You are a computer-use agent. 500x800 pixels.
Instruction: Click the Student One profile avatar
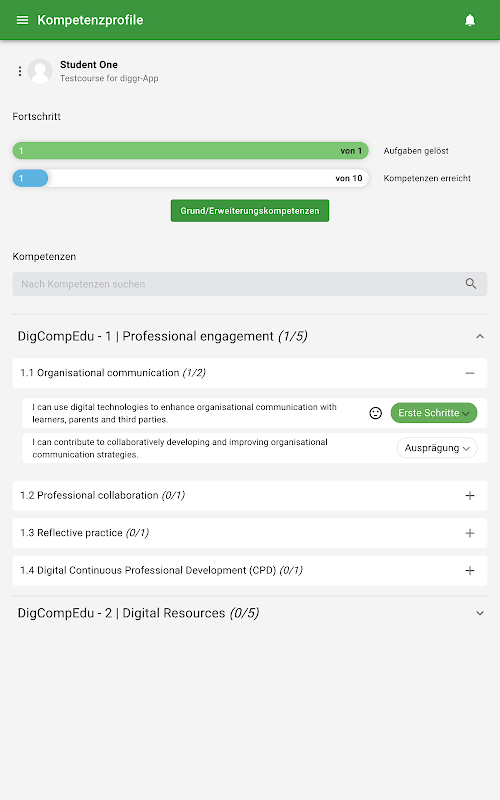[x=40, y=71]
